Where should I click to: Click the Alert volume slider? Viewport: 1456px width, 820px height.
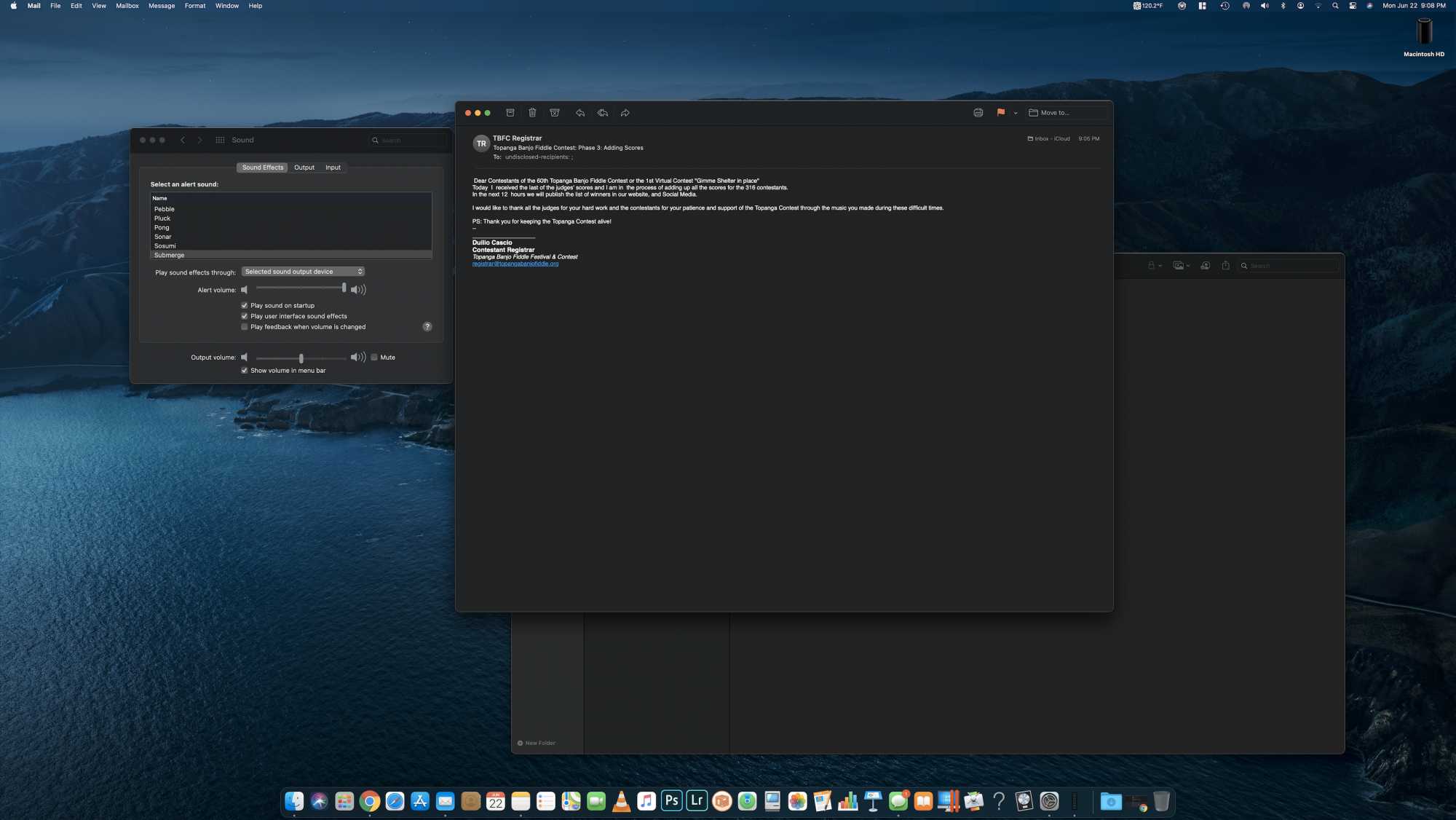pos(301,289)
